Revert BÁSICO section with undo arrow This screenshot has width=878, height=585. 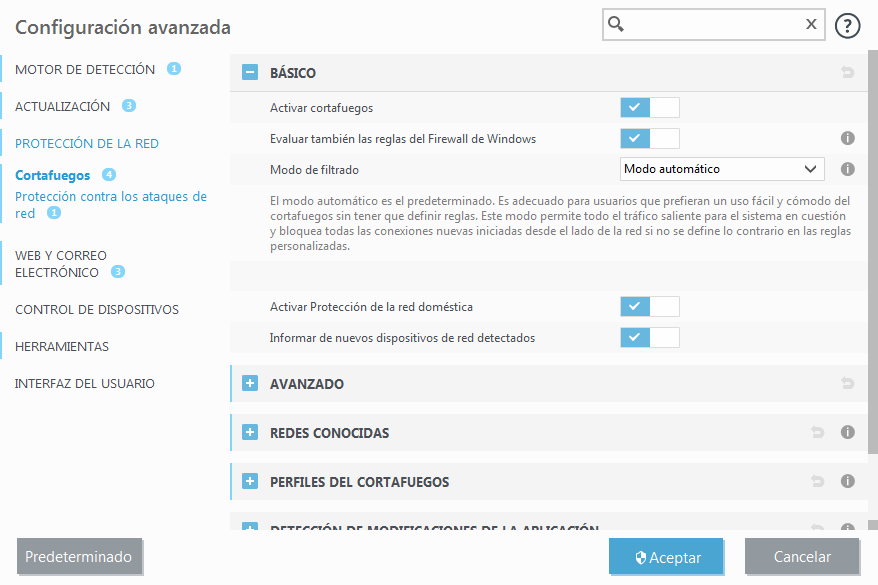(847, 72)
